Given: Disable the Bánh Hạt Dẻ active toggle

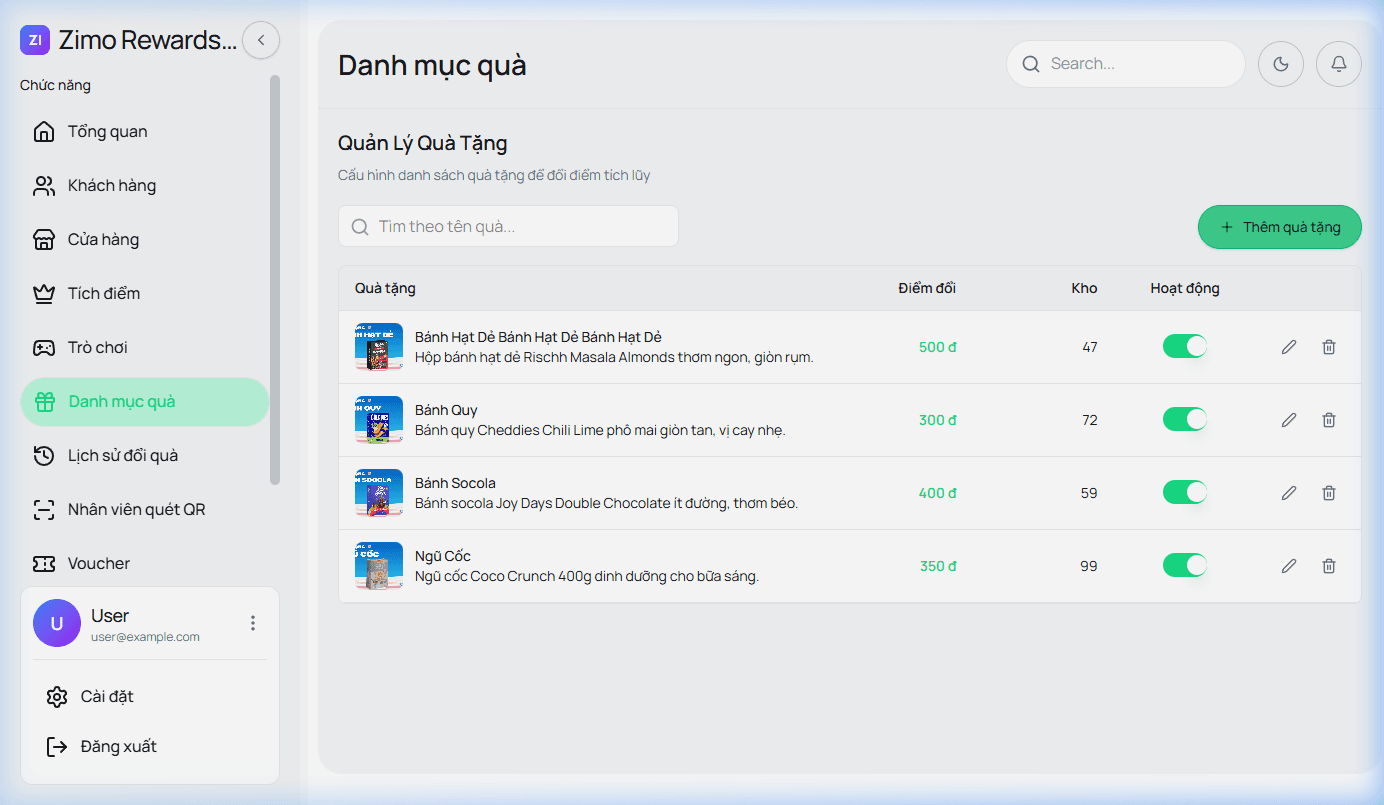Looking at the screenshot, I should [x=1185, y=347].
